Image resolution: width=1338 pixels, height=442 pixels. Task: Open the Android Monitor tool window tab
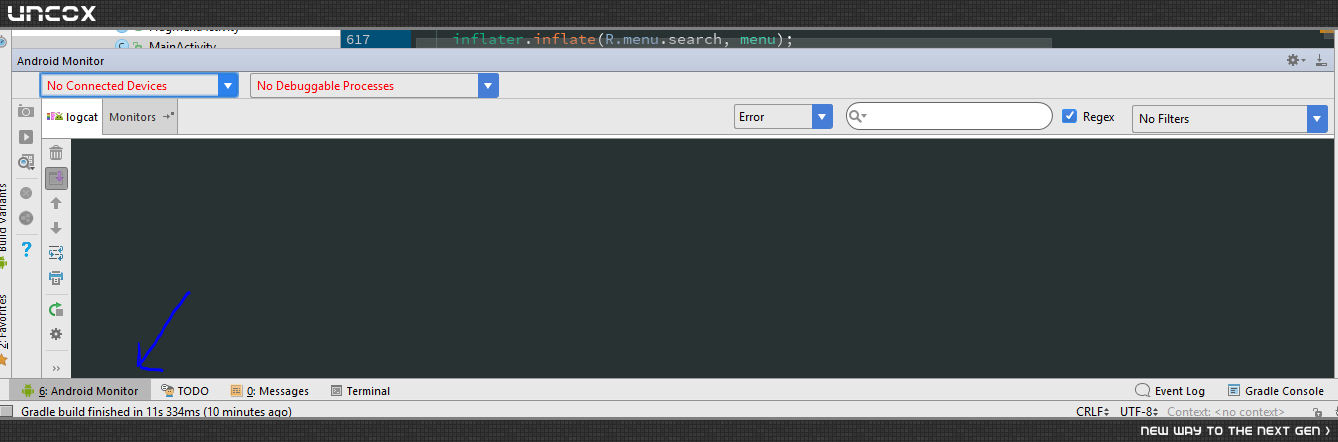[80, 391]
